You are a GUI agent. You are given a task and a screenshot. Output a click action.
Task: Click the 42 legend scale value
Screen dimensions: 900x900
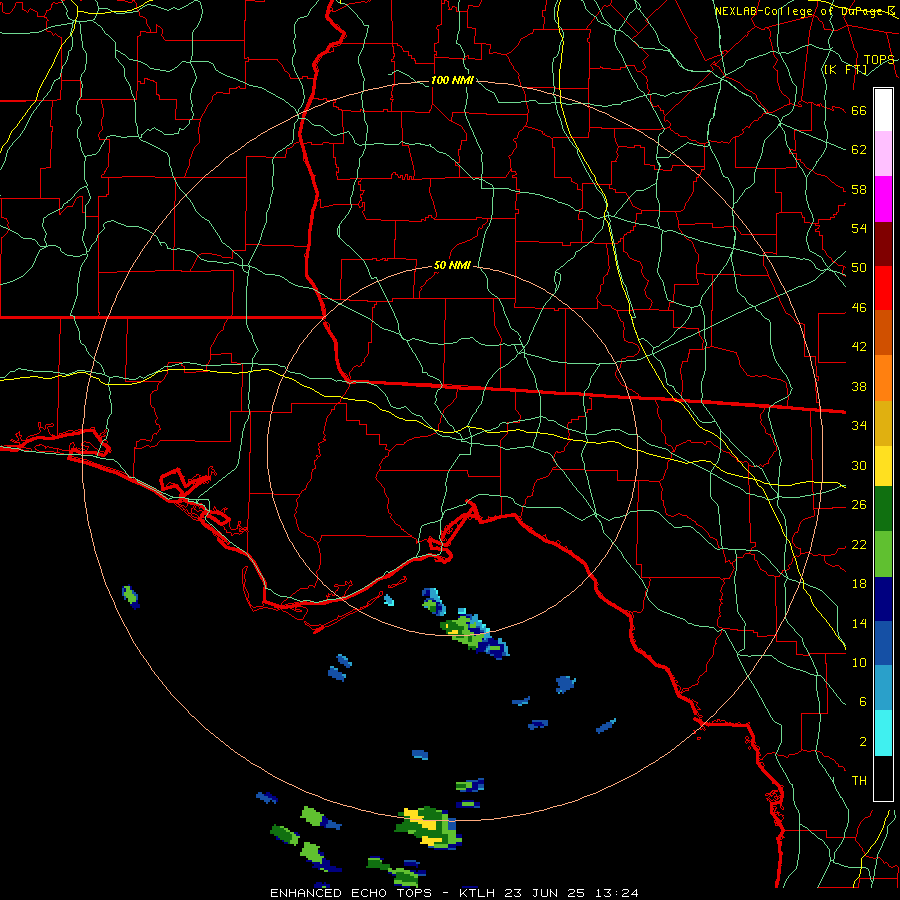coord(859,346)
